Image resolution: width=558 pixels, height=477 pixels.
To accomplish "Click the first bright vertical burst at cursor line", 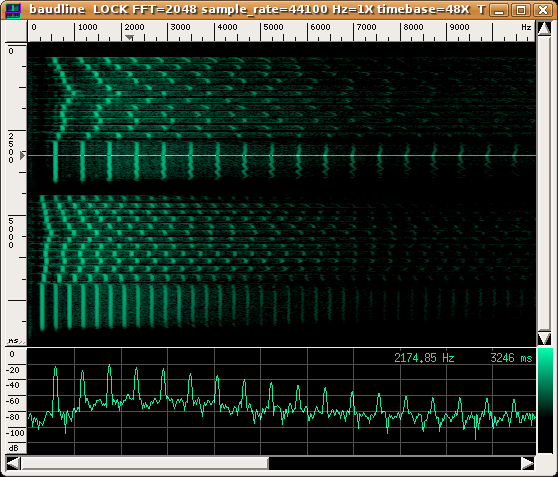I will point(55,156).
